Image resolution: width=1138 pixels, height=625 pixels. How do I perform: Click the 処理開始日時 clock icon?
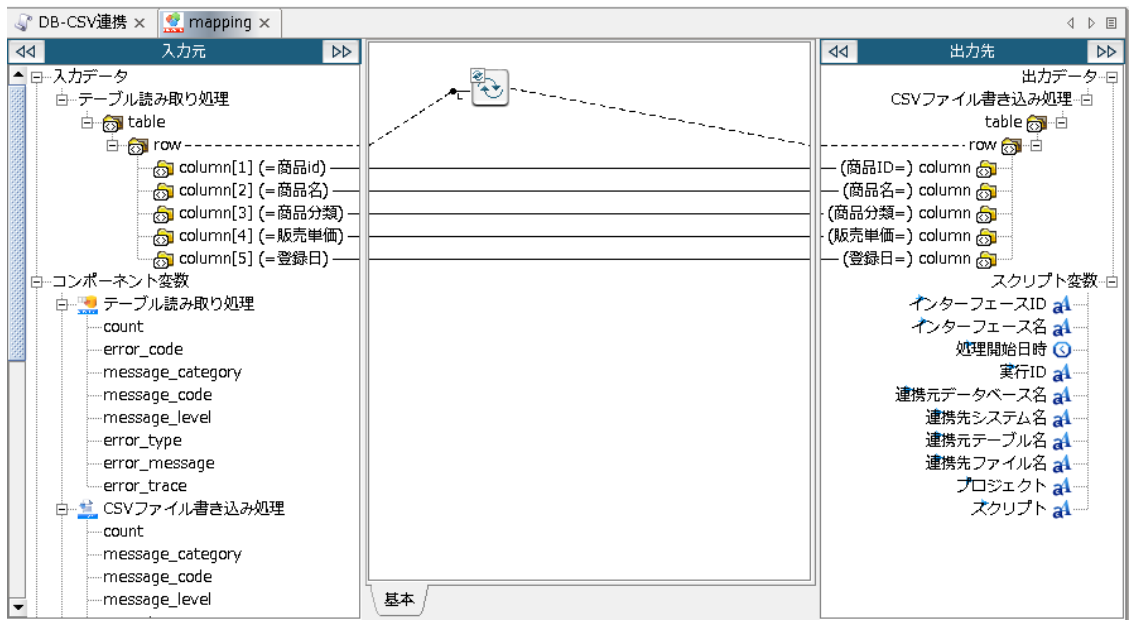[x=1062, y=349]
